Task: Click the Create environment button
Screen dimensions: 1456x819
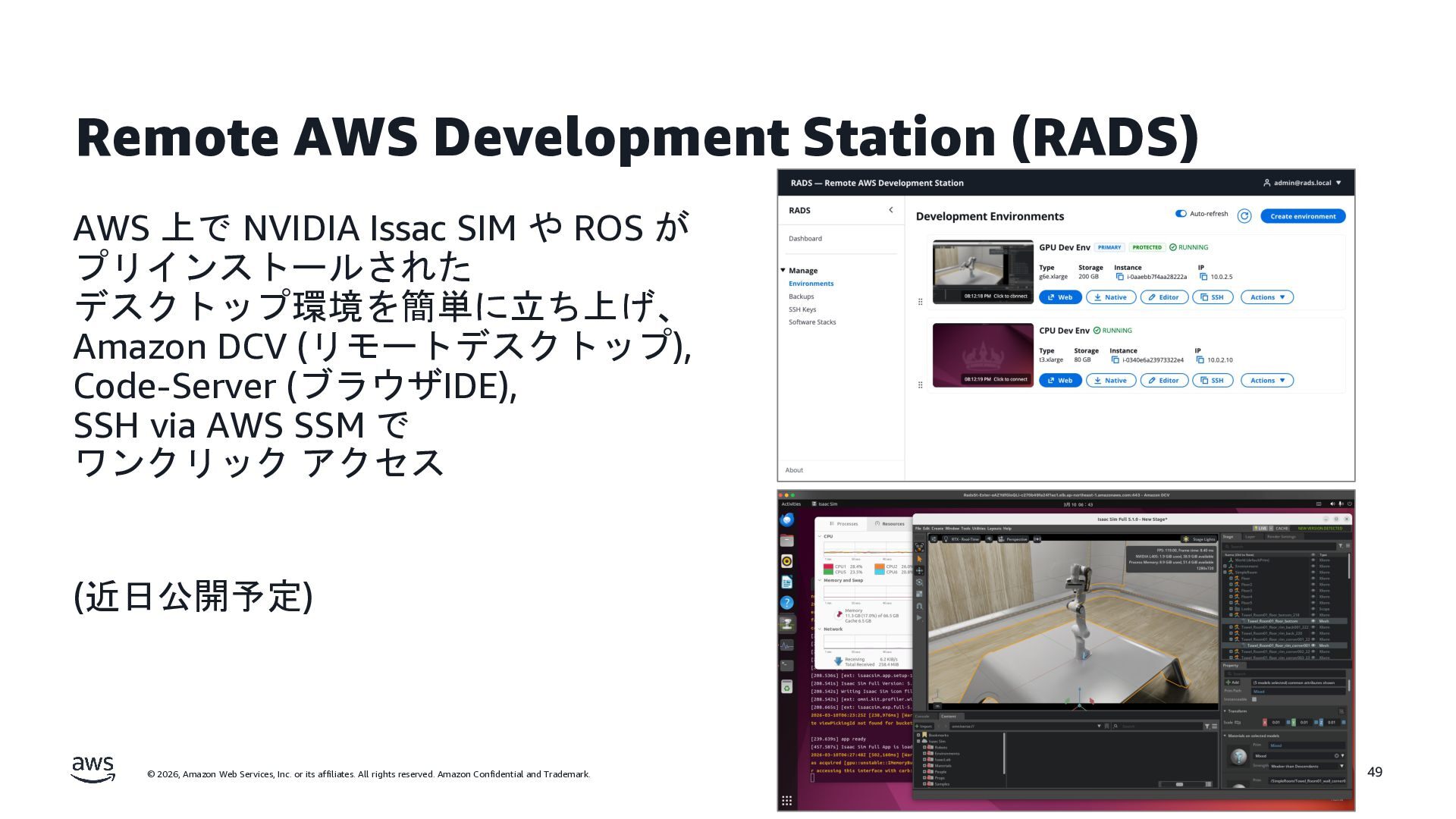Action: coord(1302,216)
